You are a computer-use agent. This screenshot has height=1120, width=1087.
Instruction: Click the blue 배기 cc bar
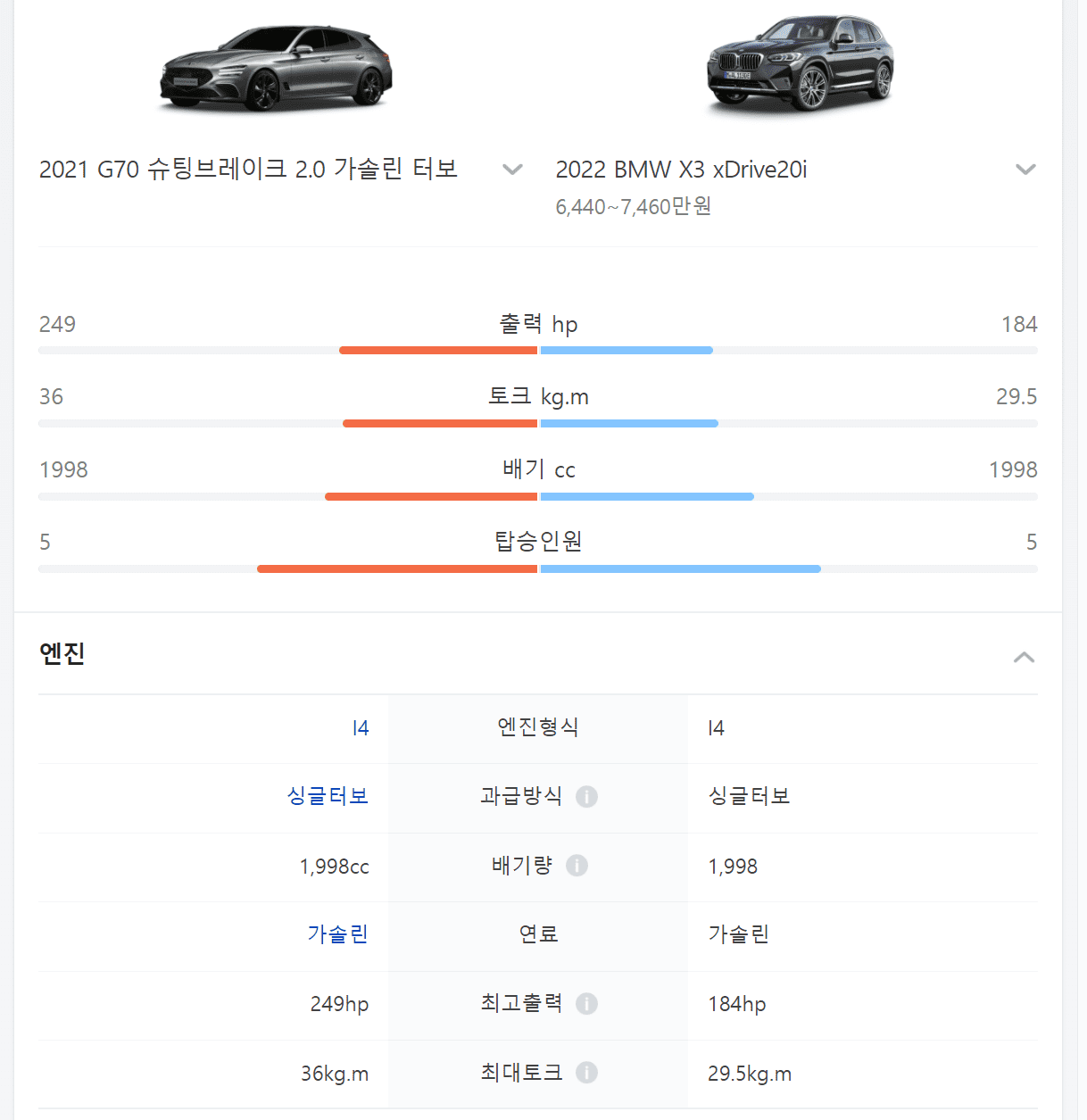647,496
